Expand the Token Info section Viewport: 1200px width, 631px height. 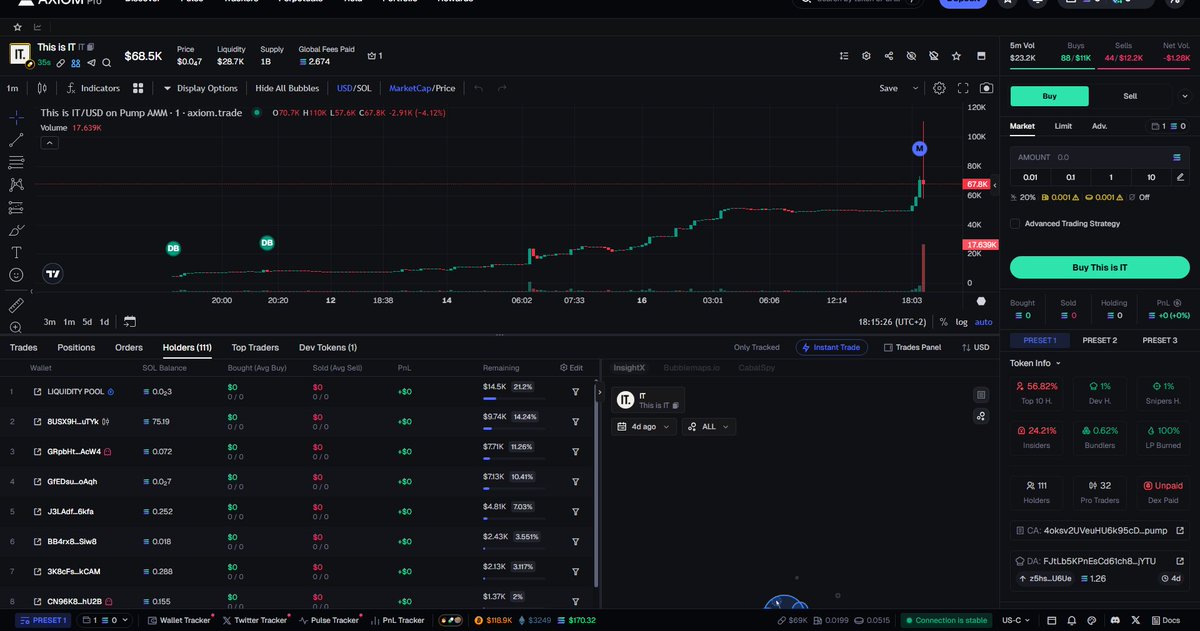(1035, 364)
